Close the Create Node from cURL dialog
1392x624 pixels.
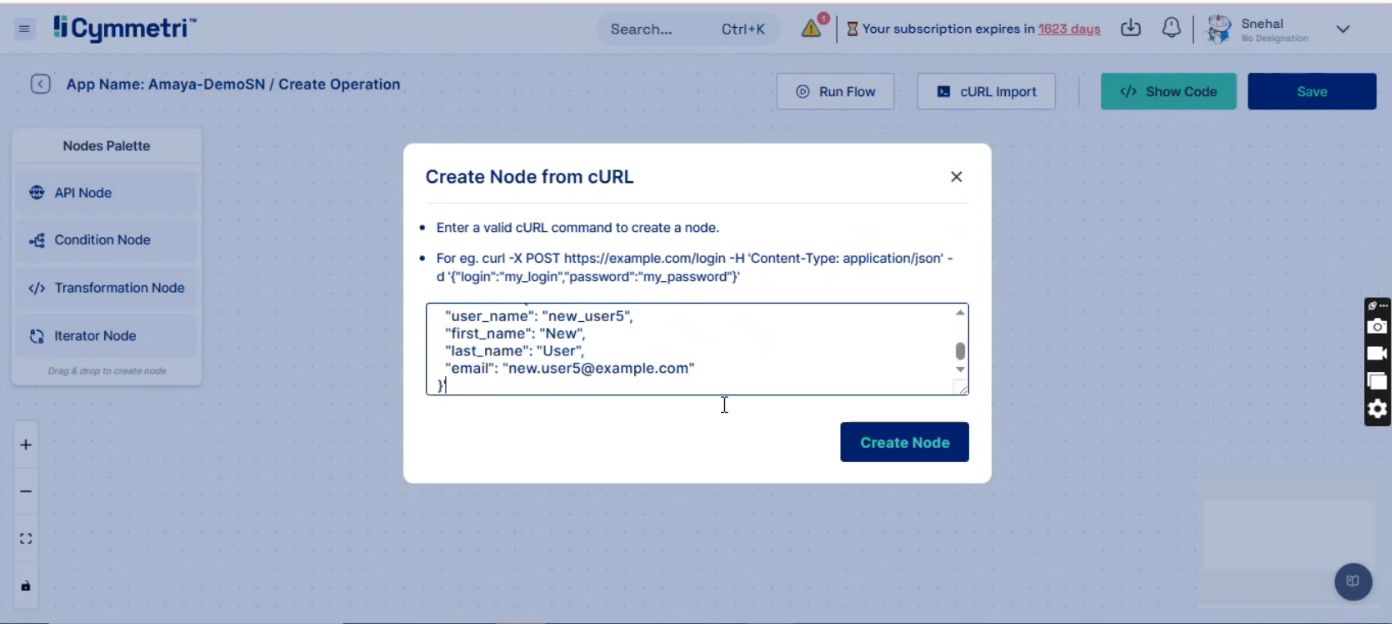click(x=956, y=177)
